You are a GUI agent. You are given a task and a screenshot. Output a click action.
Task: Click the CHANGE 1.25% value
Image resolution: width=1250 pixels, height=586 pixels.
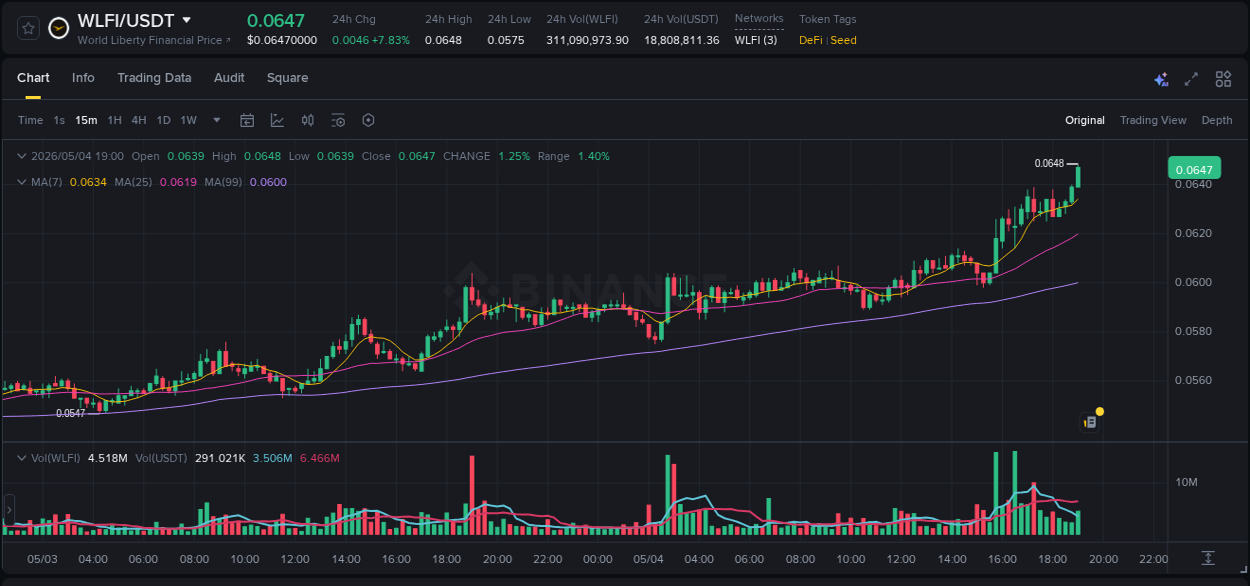(514, 156)
